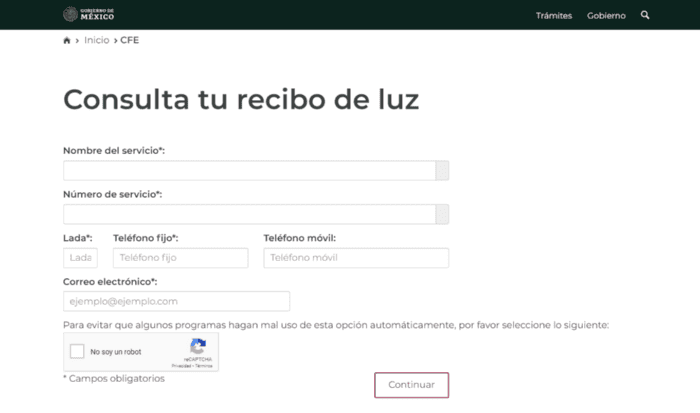Select the CFE breadcrumb item
Viewport: 700px width, 413px height.
click(x=130, y=40)
